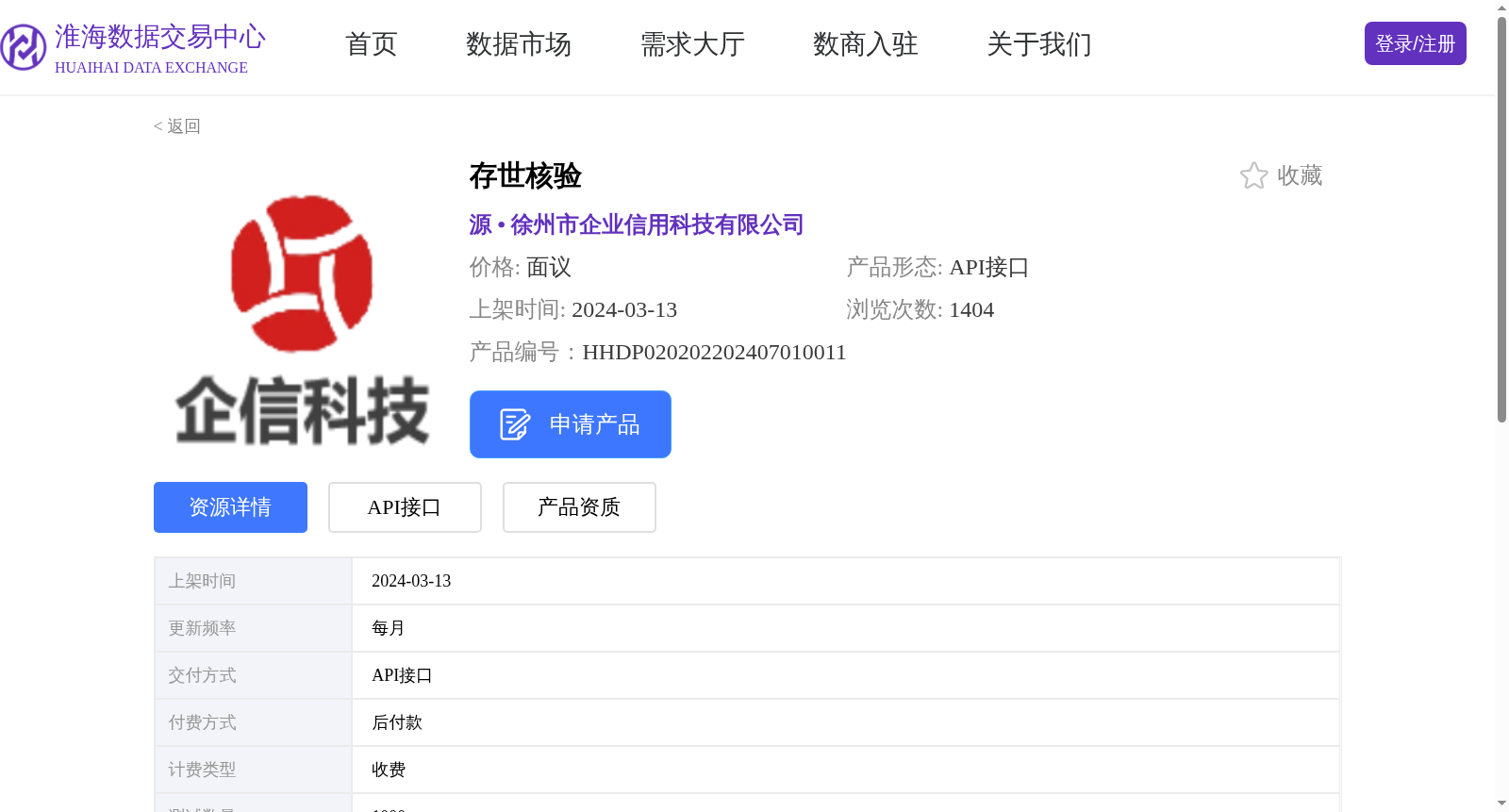
Task: Open 数商入驻 navigation item
Action: tap(866, 44)
